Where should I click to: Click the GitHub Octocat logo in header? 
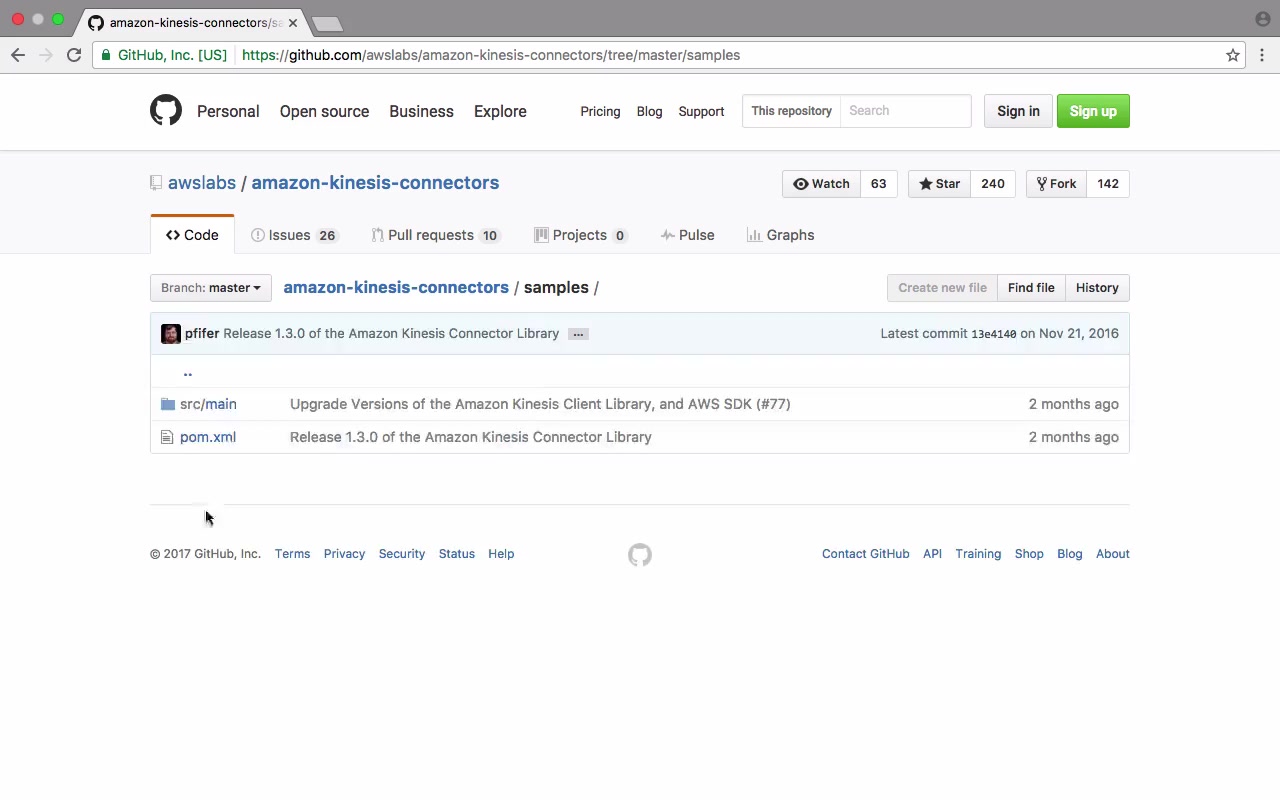click(166, 110)
